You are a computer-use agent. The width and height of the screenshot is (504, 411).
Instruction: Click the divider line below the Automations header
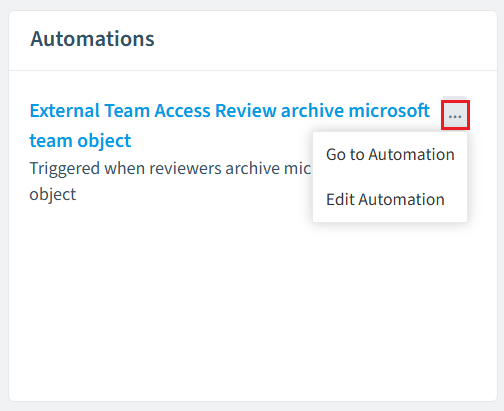[x=253, y=70]
